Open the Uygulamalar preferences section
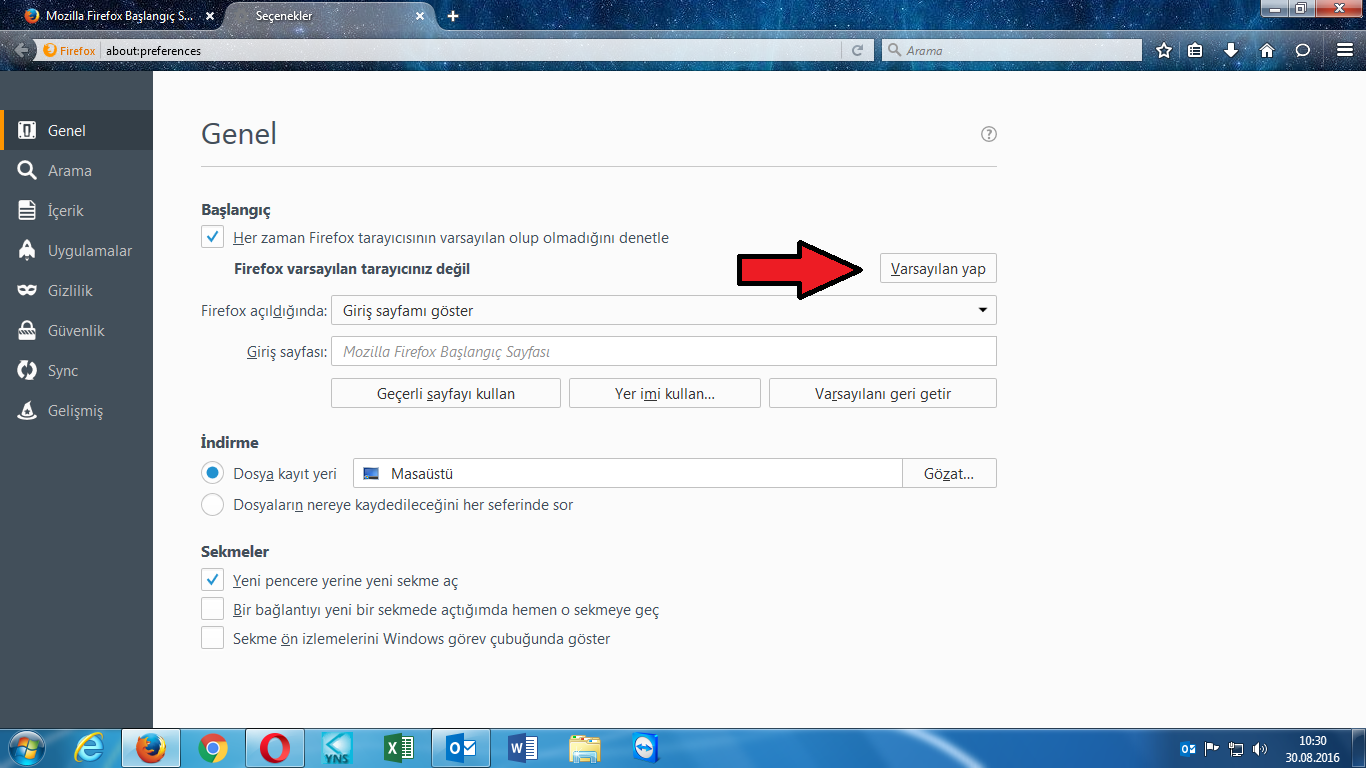The image size is (1366, 768). pos(76,250)
